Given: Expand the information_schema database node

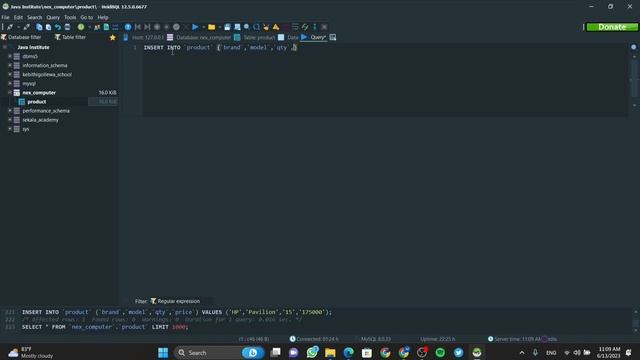Looking at the screenshot, I should coord(10,65).
